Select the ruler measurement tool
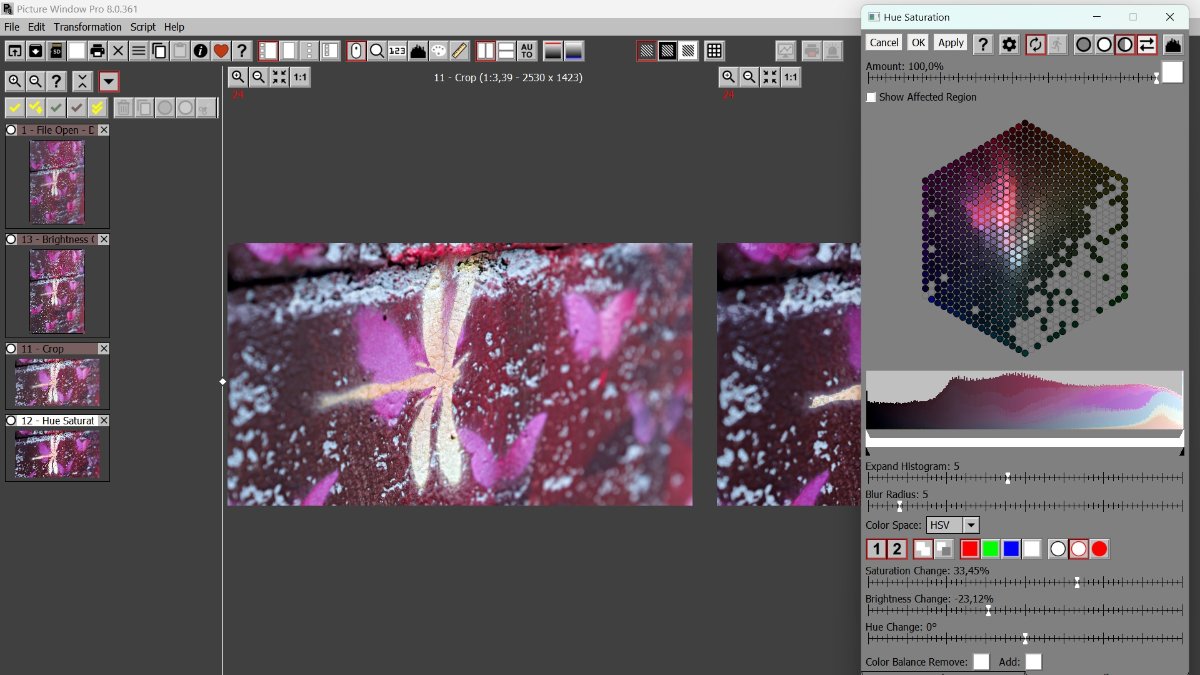 point(460,51)
